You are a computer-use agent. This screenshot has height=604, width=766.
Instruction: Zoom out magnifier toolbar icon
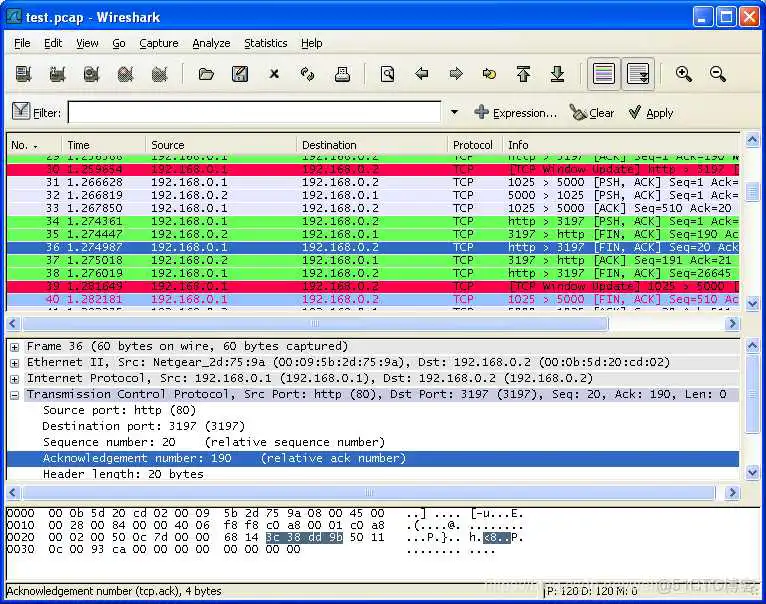pyautogui.click(x=718, y=74)
